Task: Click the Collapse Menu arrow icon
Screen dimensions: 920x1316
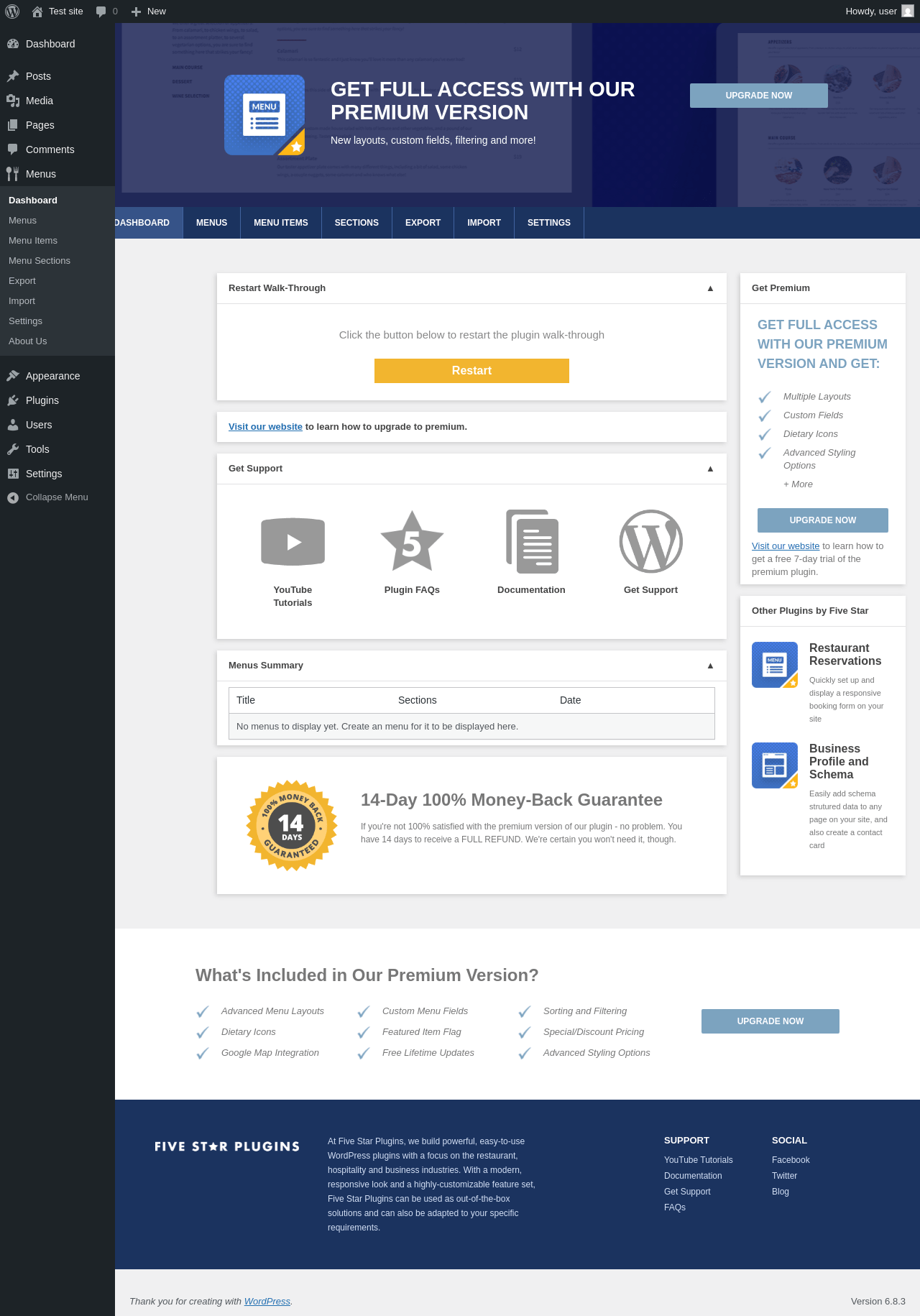Action: (x=13, y=497)
